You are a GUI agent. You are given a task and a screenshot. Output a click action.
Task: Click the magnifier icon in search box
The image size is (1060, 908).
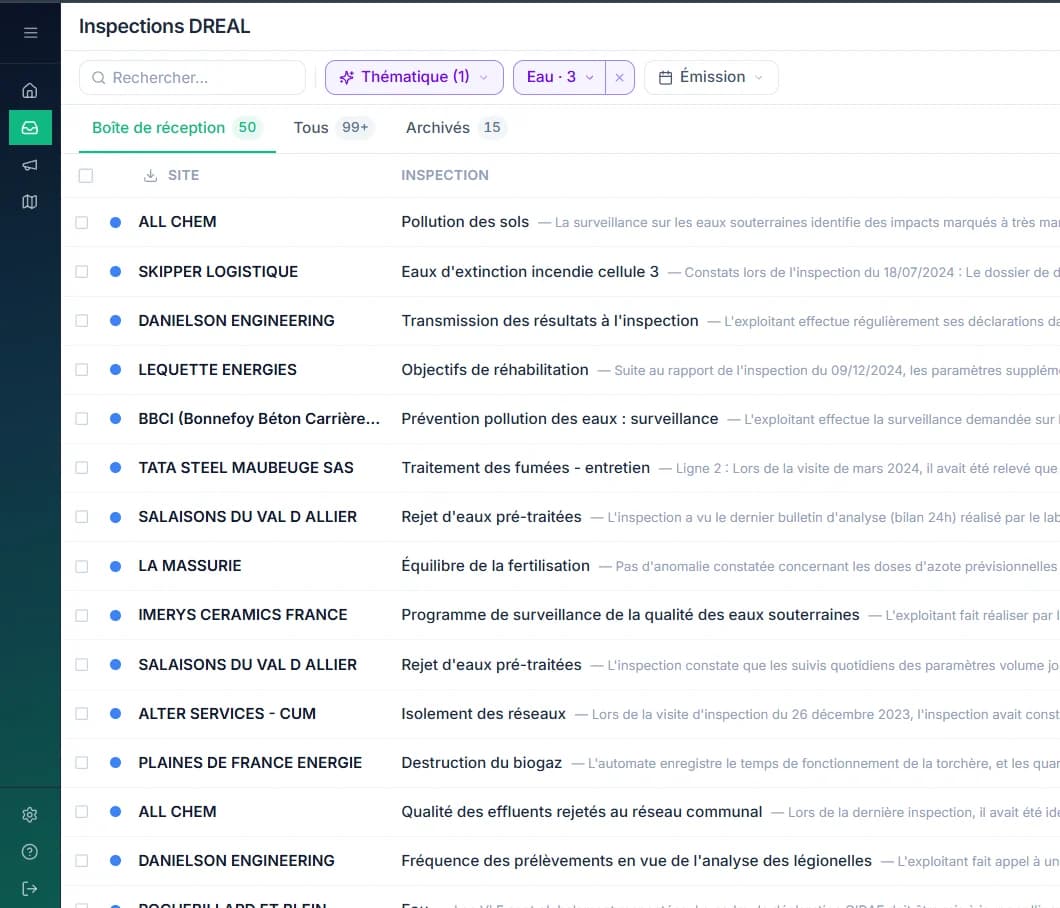tap(99, 78)
